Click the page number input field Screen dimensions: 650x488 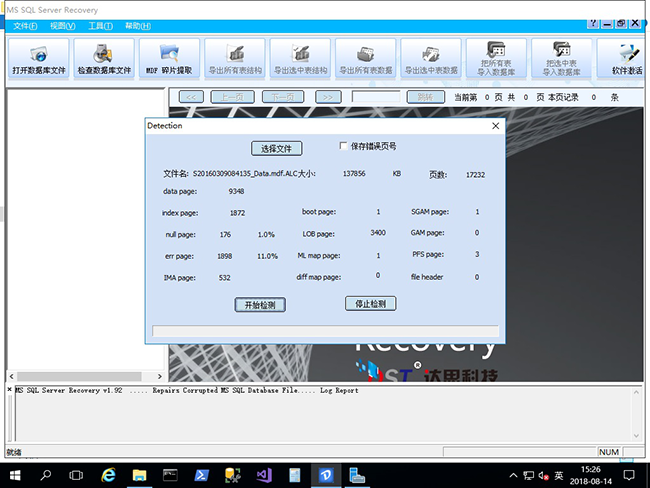coord(376,97)
